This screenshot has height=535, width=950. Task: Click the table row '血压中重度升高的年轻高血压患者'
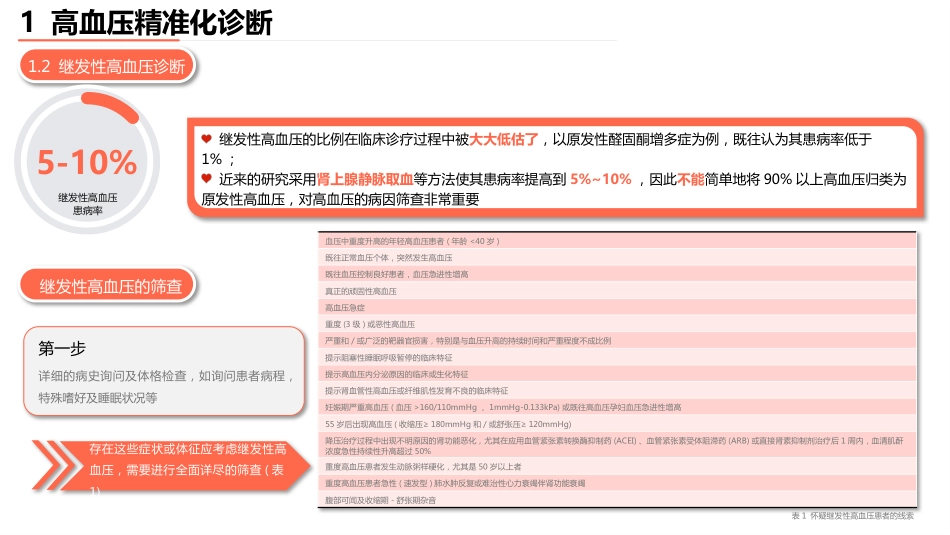coord(617,241)
